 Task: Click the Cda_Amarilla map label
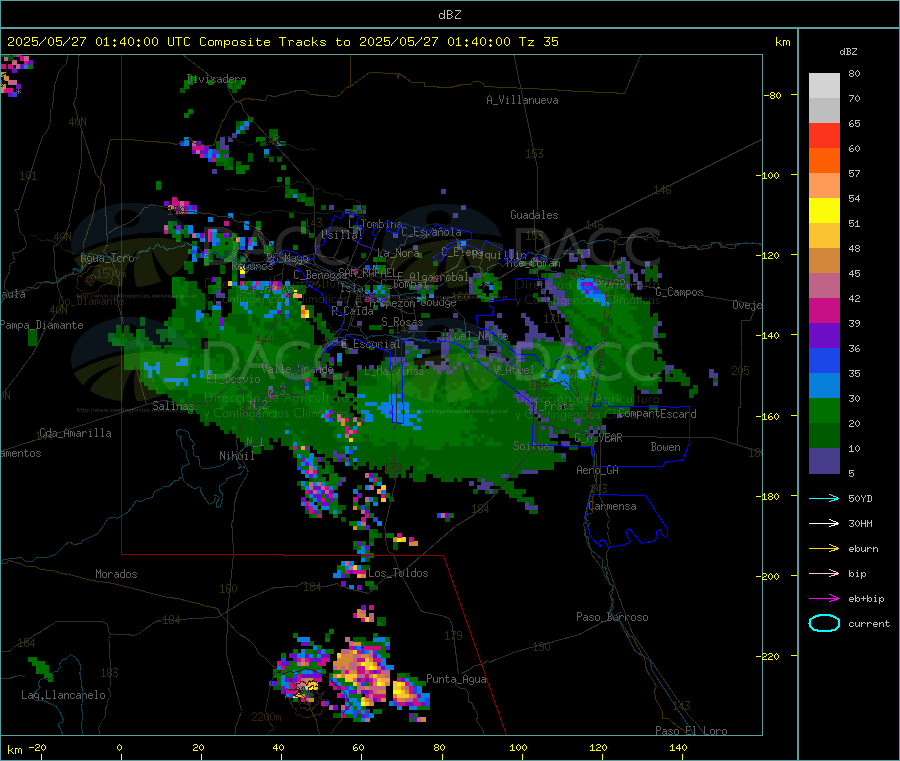pos(75,433)
